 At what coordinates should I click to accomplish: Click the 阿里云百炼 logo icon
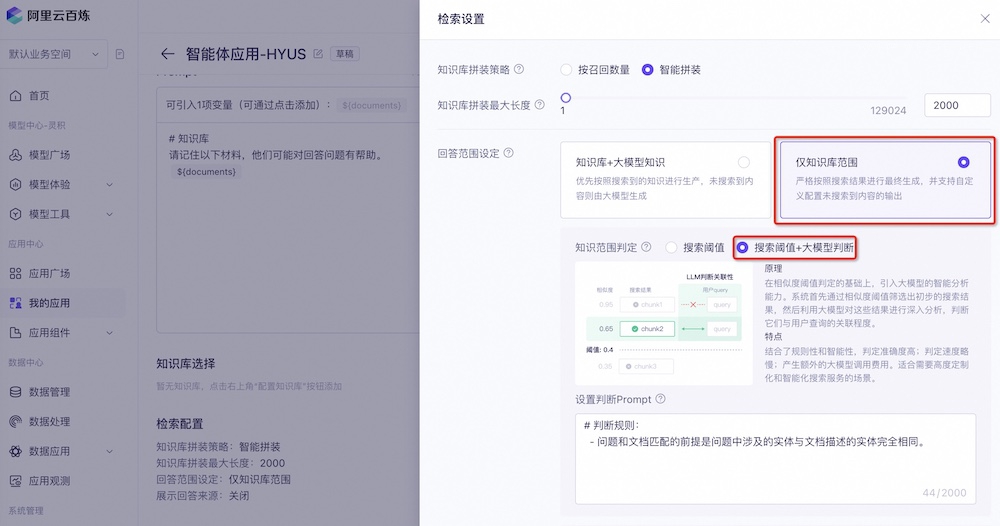coord(16,15)
